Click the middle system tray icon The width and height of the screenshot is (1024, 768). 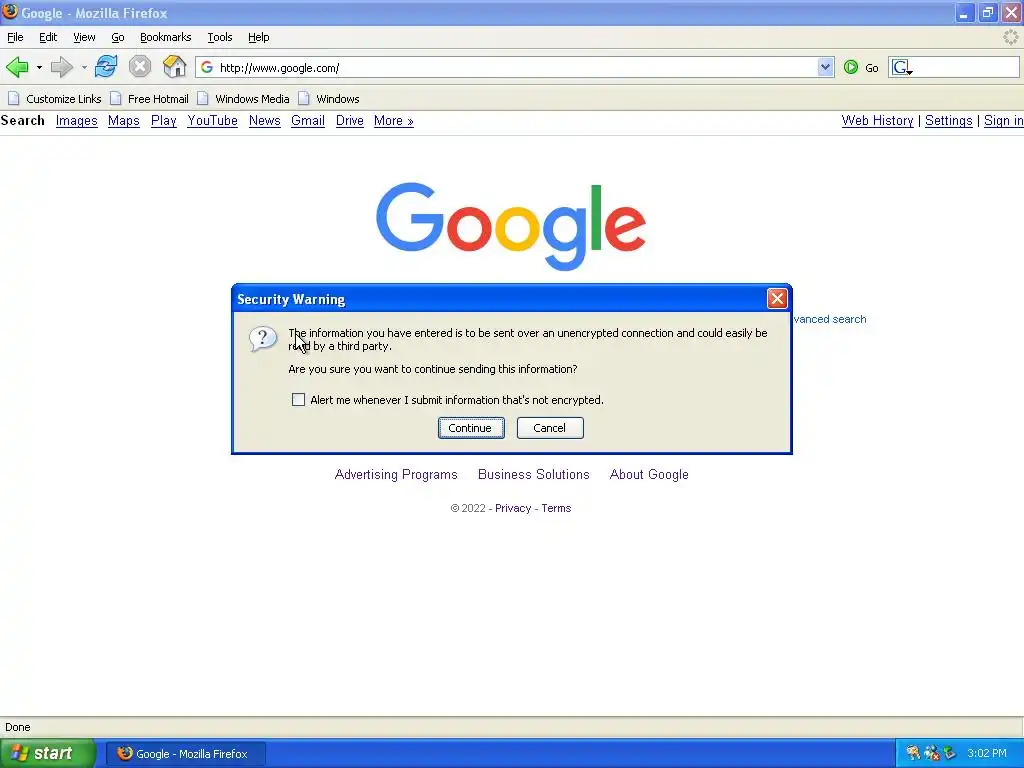pos(931,753)
